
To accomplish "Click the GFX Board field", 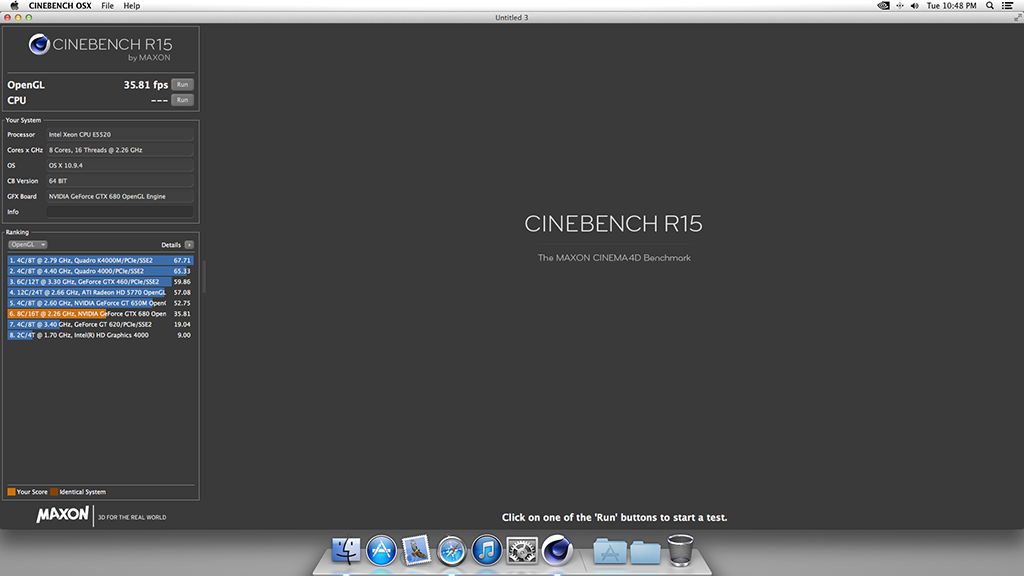I will point(120,197).
